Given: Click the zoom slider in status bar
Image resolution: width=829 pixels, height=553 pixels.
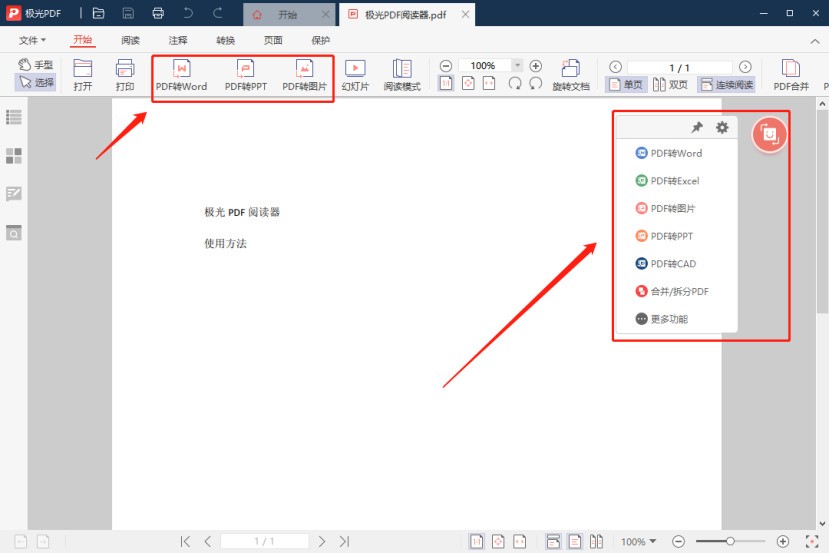Looking at the screenshot, I should click(x=731, y=542).
